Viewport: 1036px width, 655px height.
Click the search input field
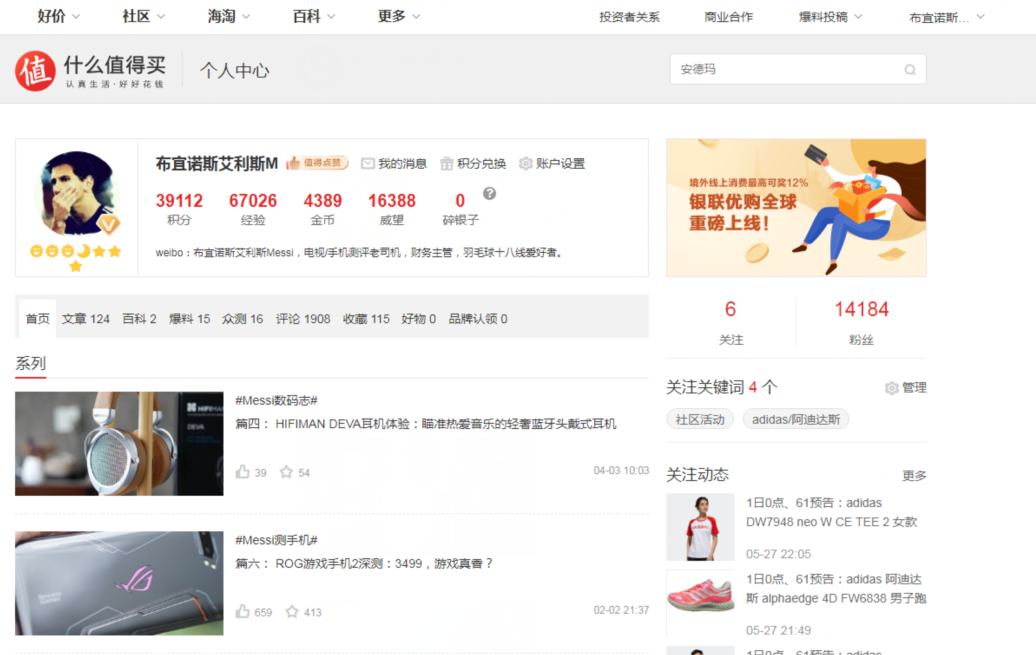point(798,69)
